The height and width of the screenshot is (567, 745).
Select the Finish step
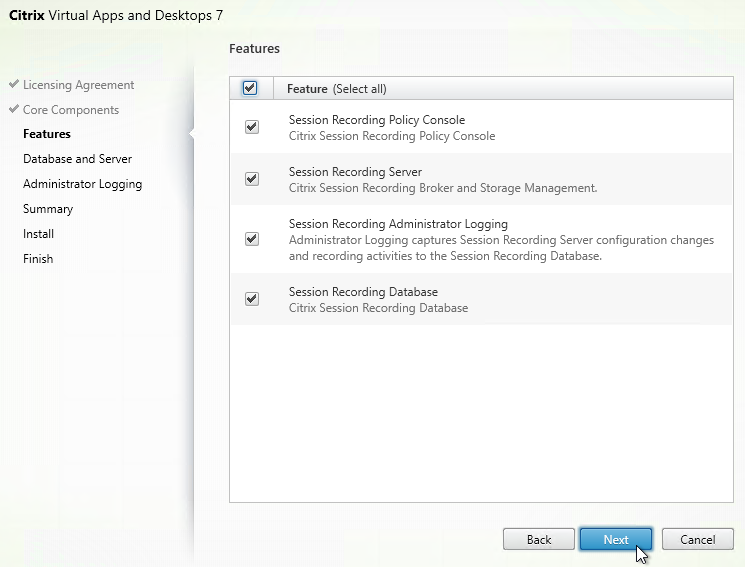tap(38, 259)
